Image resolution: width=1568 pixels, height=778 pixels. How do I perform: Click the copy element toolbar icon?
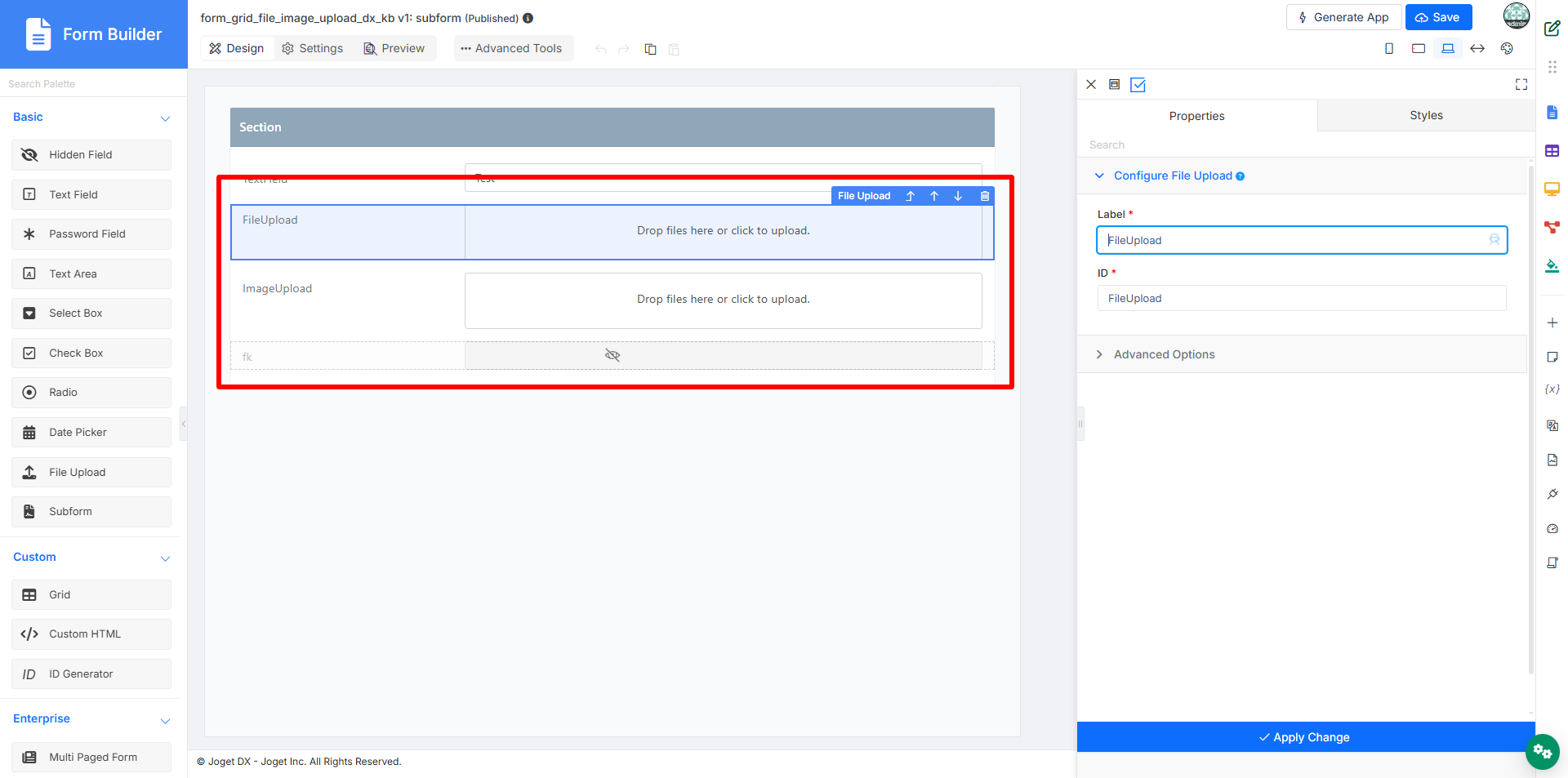pos(650,49)
